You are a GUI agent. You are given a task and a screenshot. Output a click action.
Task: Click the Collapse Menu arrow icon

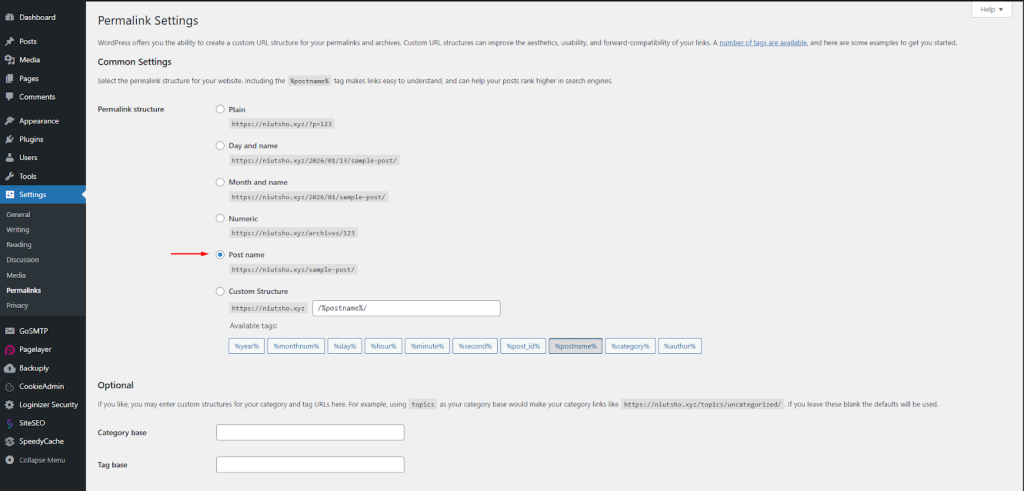pos(10,460)
